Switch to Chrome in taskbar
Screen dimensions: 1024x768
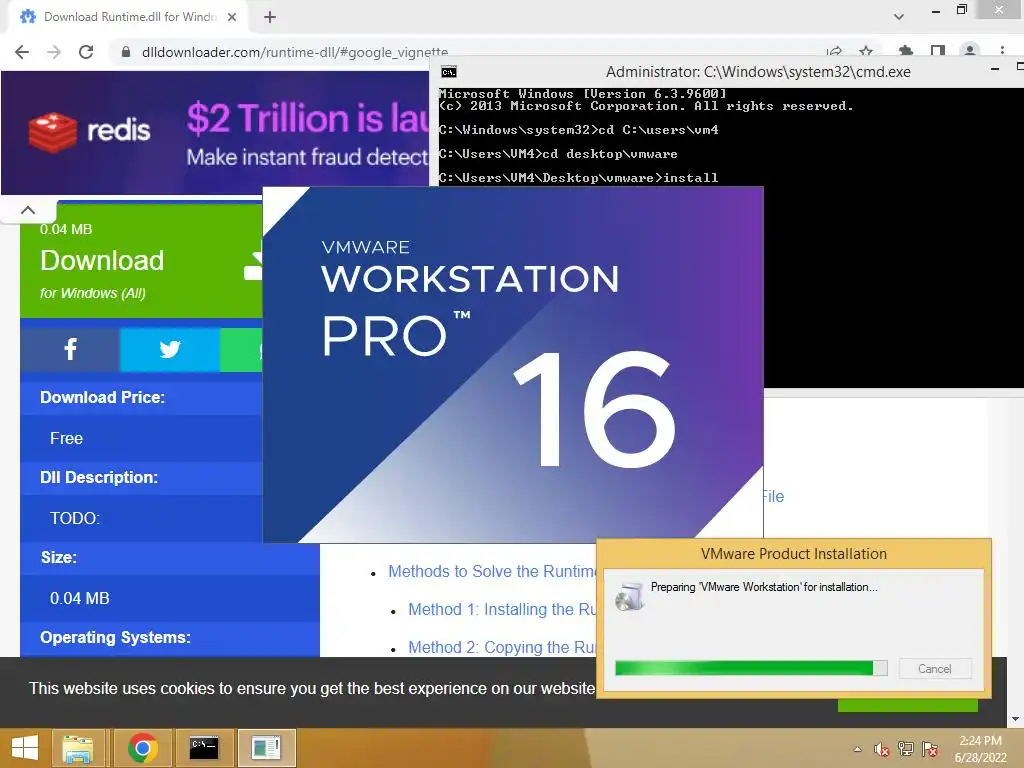tap(143, 748)
